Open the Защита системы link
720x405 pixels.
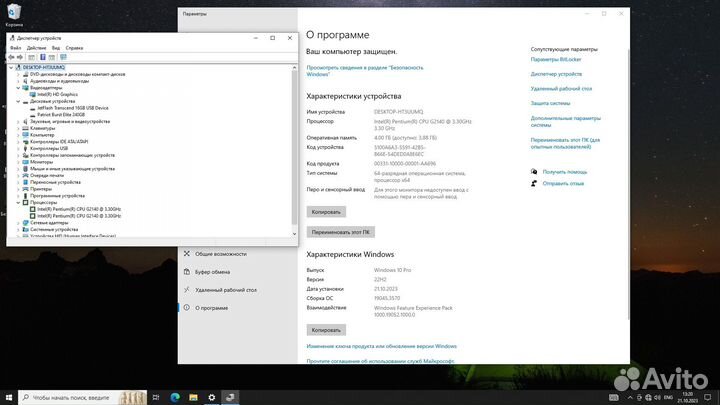[550, 103]
